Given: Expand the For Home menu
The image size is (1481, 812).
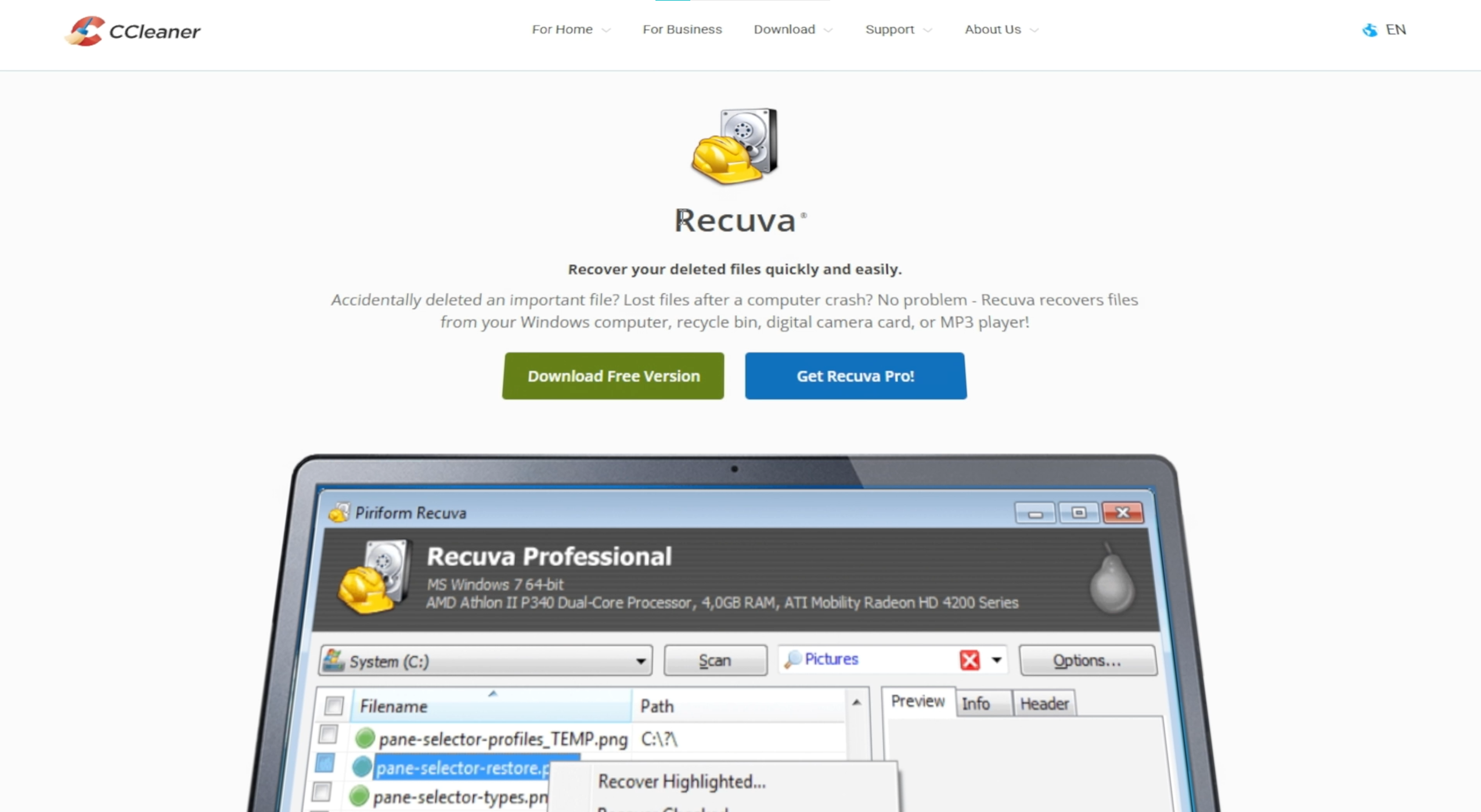Looking at the screenshot, I should (571, 30).
